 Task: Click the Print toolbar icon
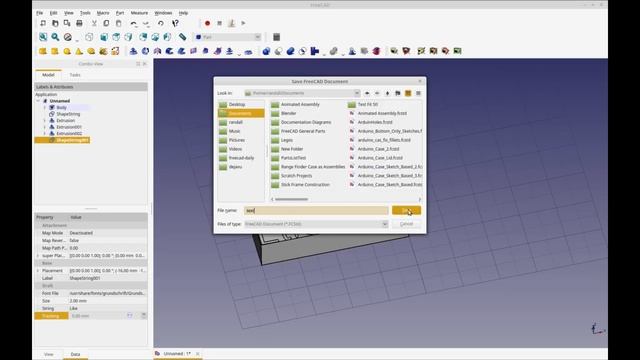[x=79, y=23]
